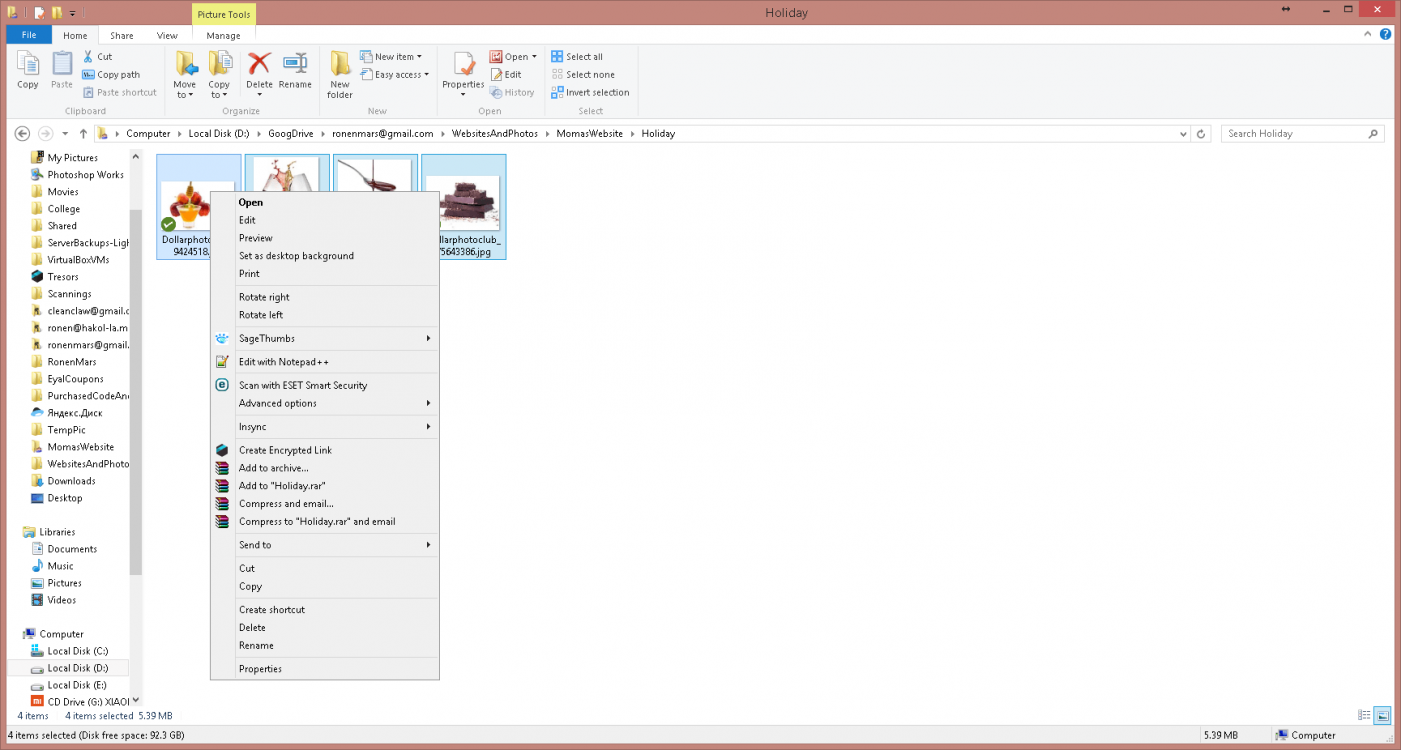This screenshot has width=1401, height=750.
Task: Open the File tab
Action: pos(29,35)
